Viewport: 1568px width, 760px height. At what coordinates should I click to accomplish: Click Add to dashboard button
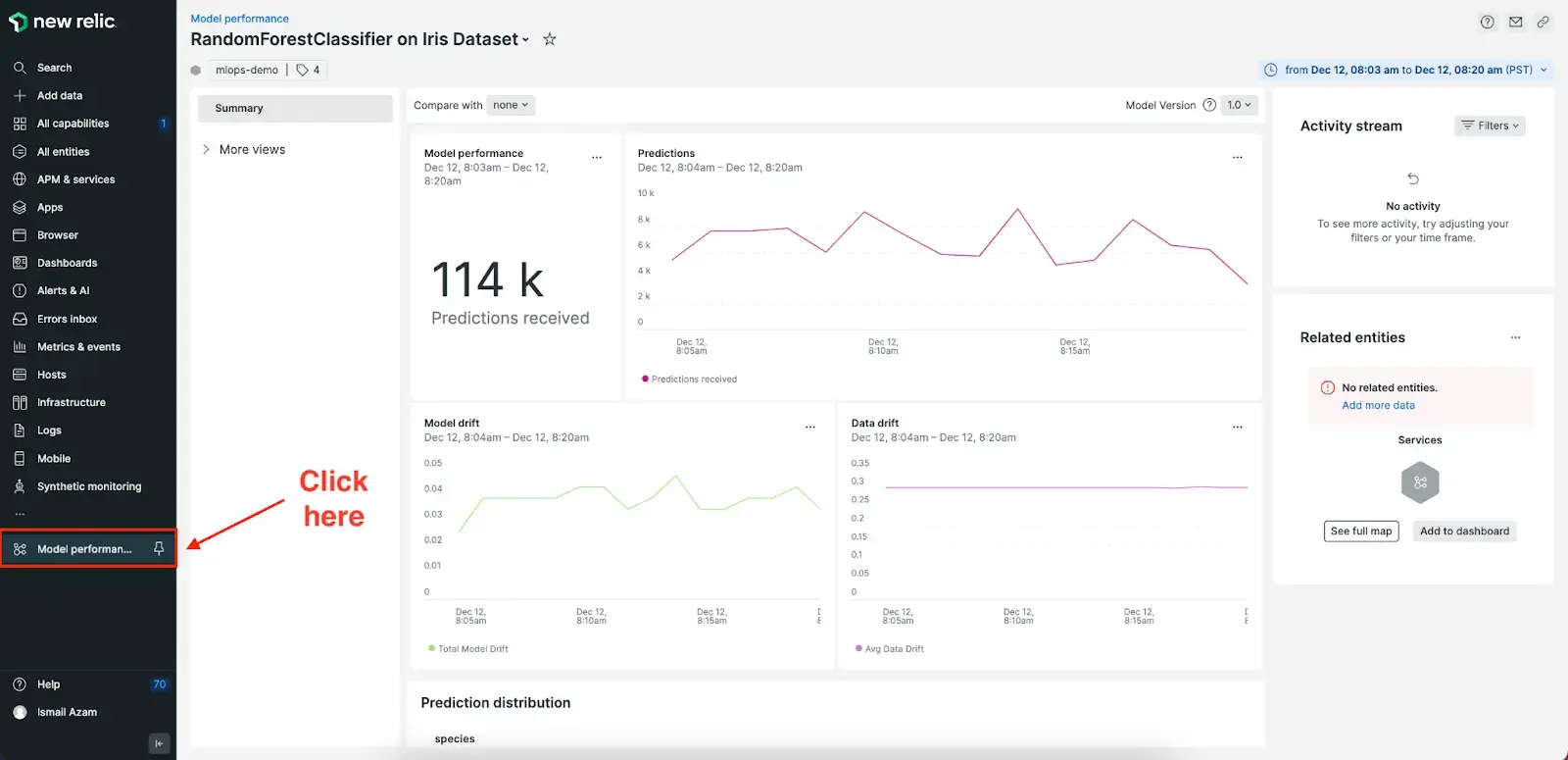(1465, 531)
